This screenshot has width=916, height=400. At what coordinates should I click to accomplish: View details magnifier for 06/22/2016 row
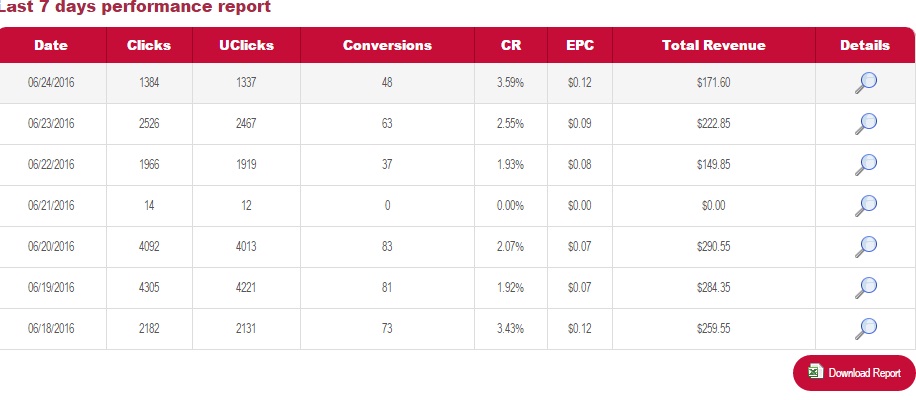coord(866,164)
